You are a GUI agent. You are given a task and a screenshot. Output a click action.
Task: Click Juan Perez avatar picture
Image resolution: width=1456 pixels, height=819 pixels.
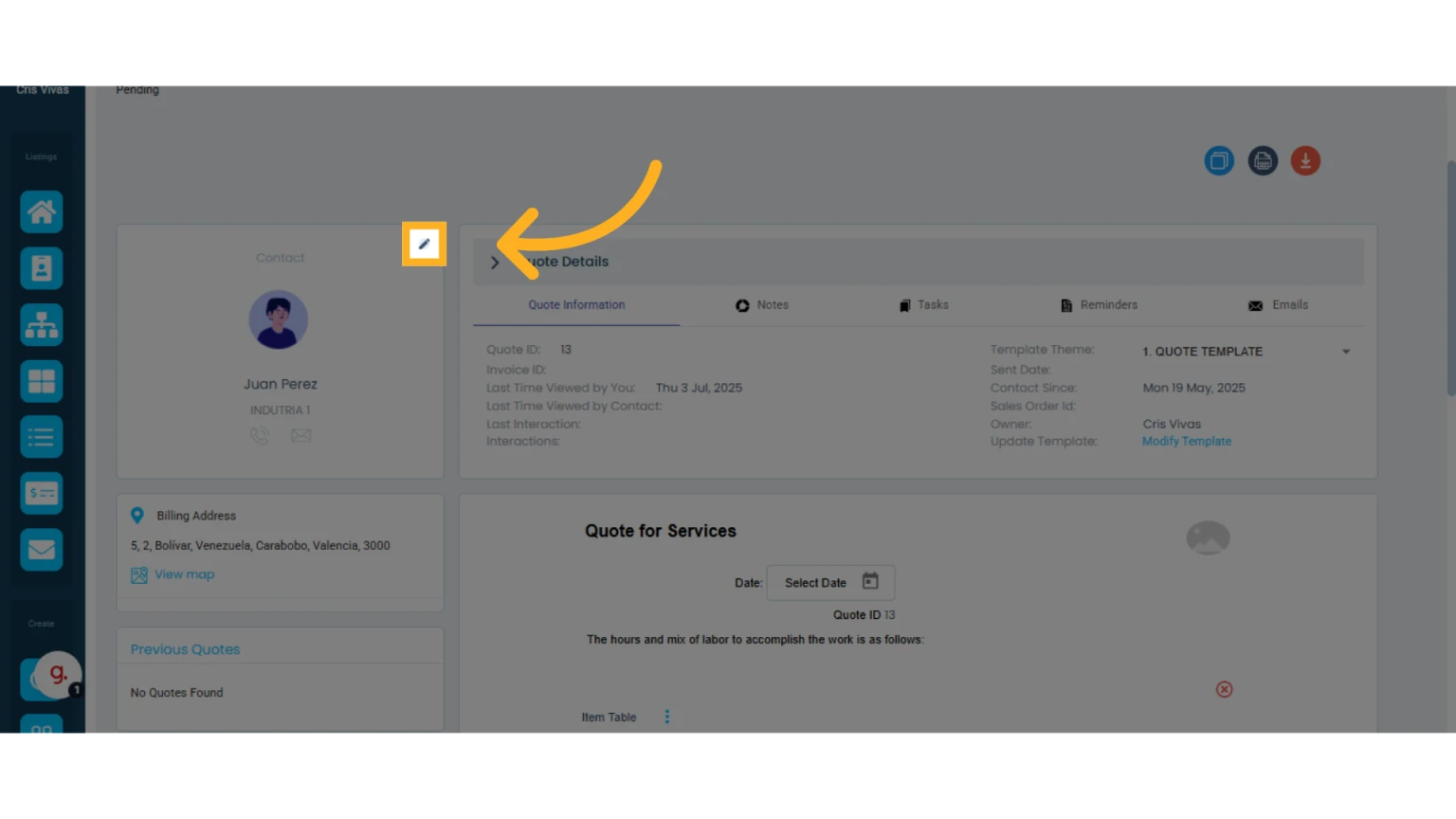tap(279, 320)
